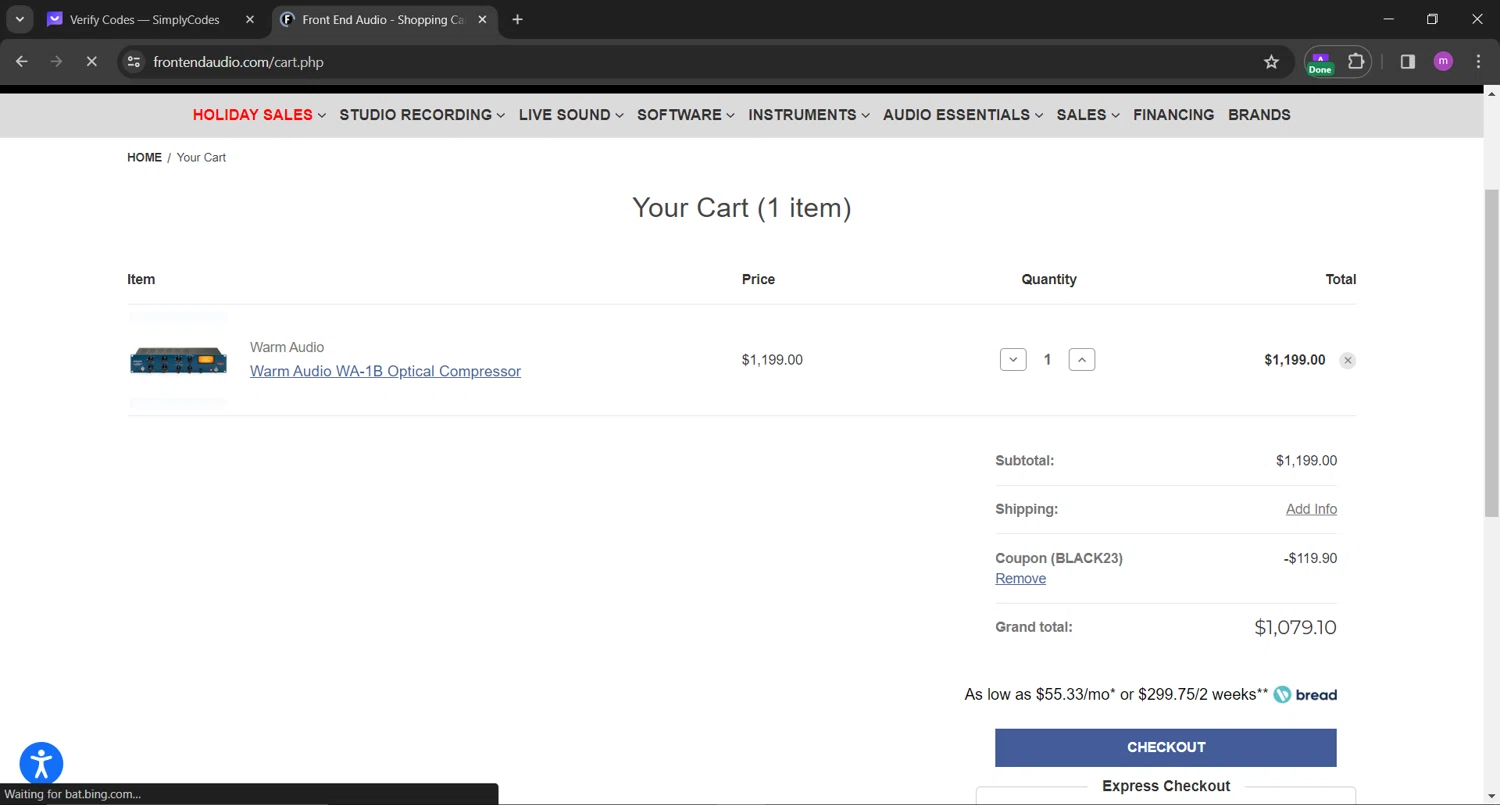Open the Brands page
The width and height of the screenshot is (1500, 805).
(x=1259, y=115)
